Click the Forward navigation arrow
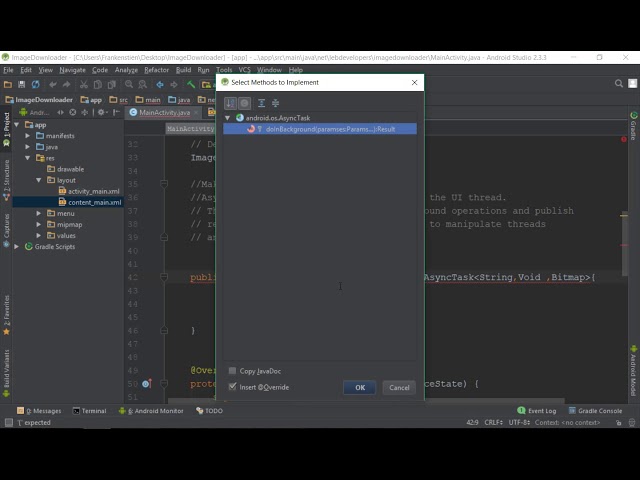This screenshot has height=480, width=640. click(x=174, y=84)
